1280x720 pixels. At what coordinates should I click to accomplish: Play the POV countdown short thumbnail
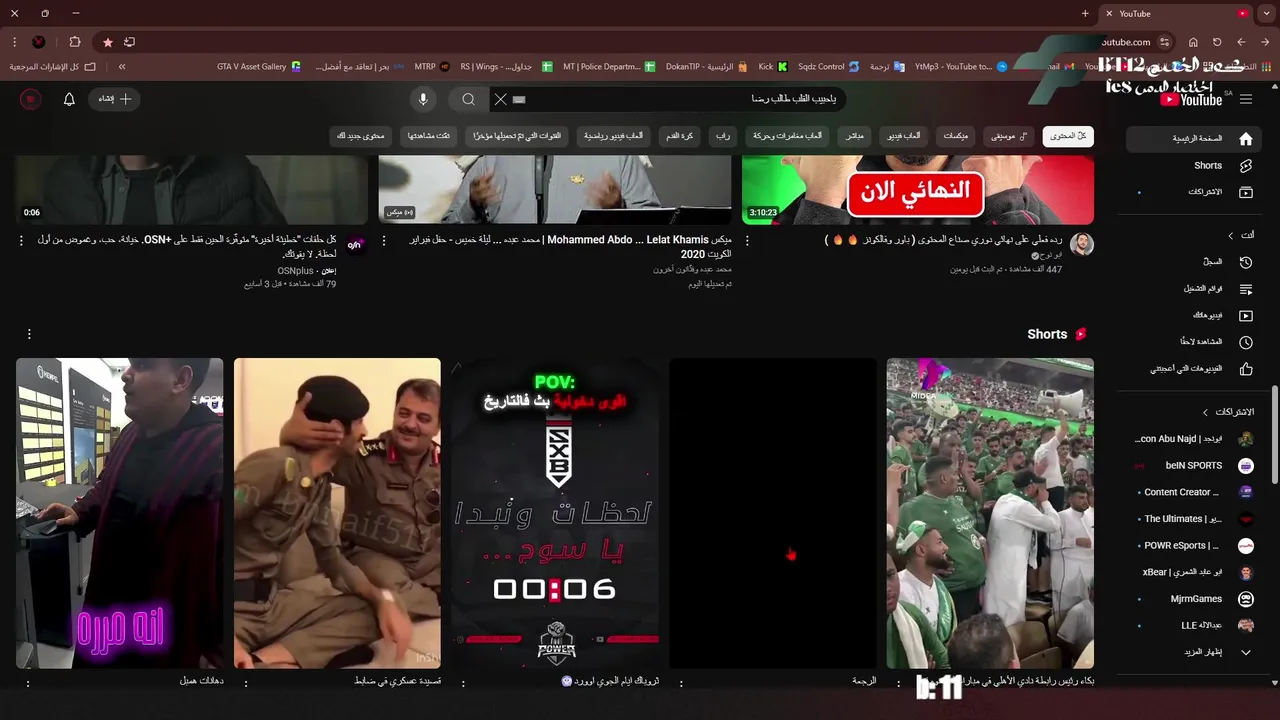(x=555, y=513)
